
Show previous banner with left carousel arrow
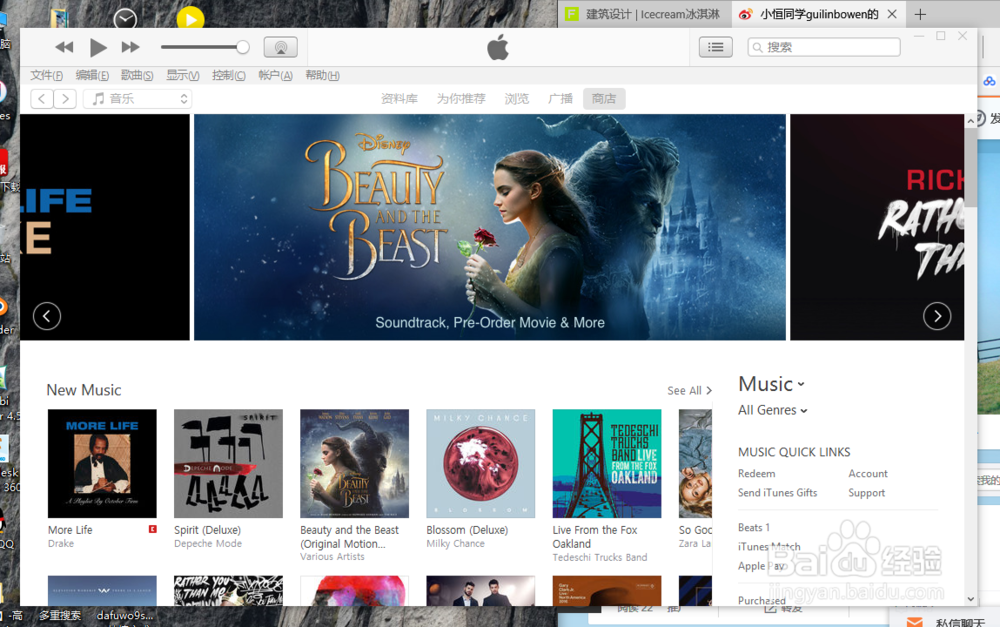[46, 316]
